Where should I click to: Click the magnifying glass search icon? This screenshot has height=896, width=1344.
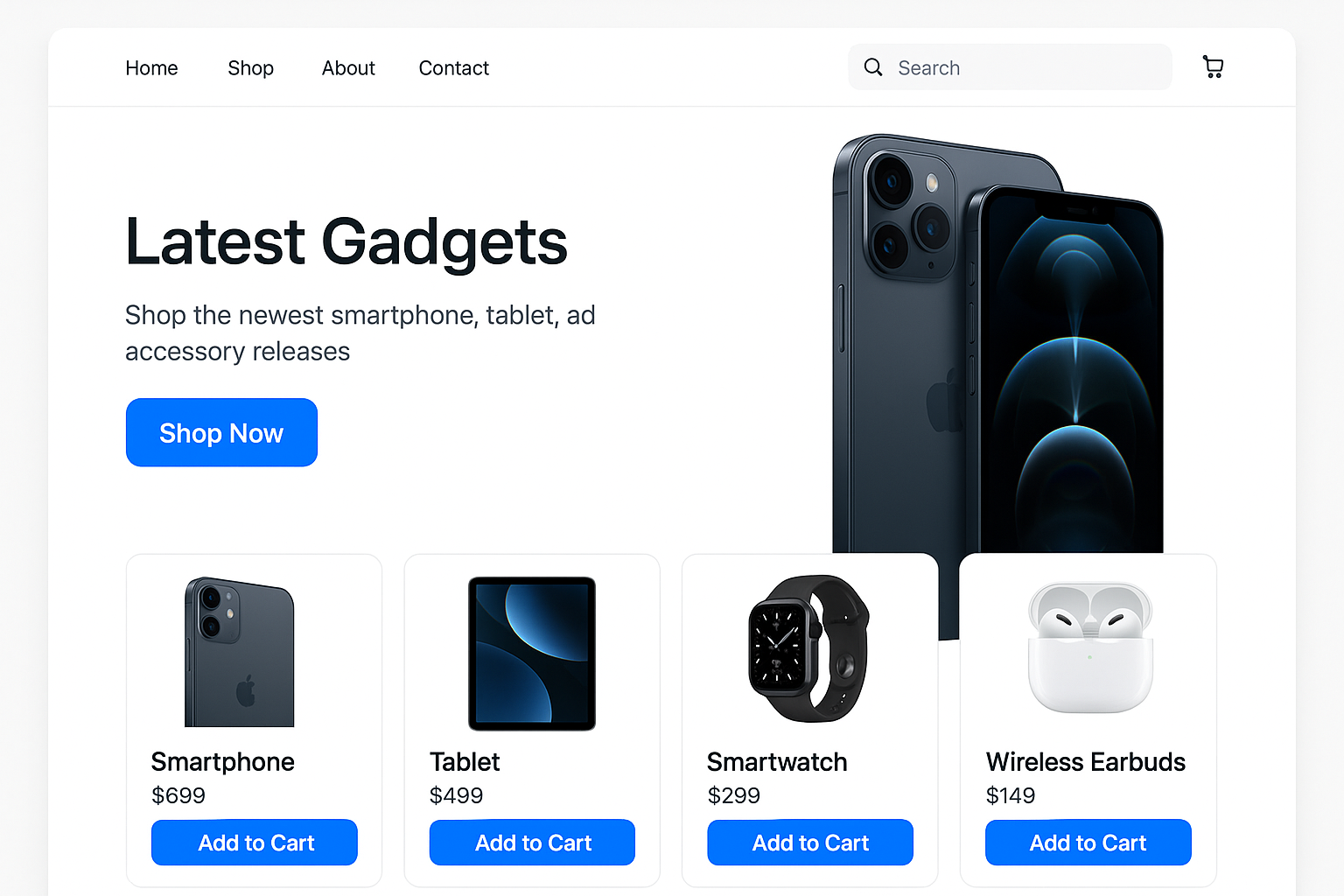click(x=873, y=67)
